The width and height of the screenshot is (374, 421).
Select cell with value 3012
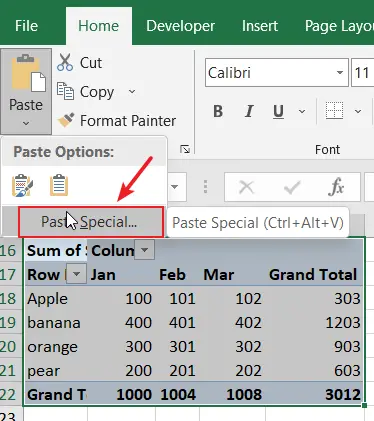pos(314,395)
